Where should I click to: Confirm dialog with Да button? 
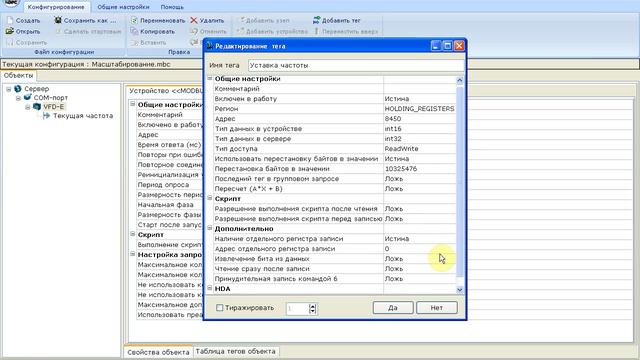click(393, 308)
